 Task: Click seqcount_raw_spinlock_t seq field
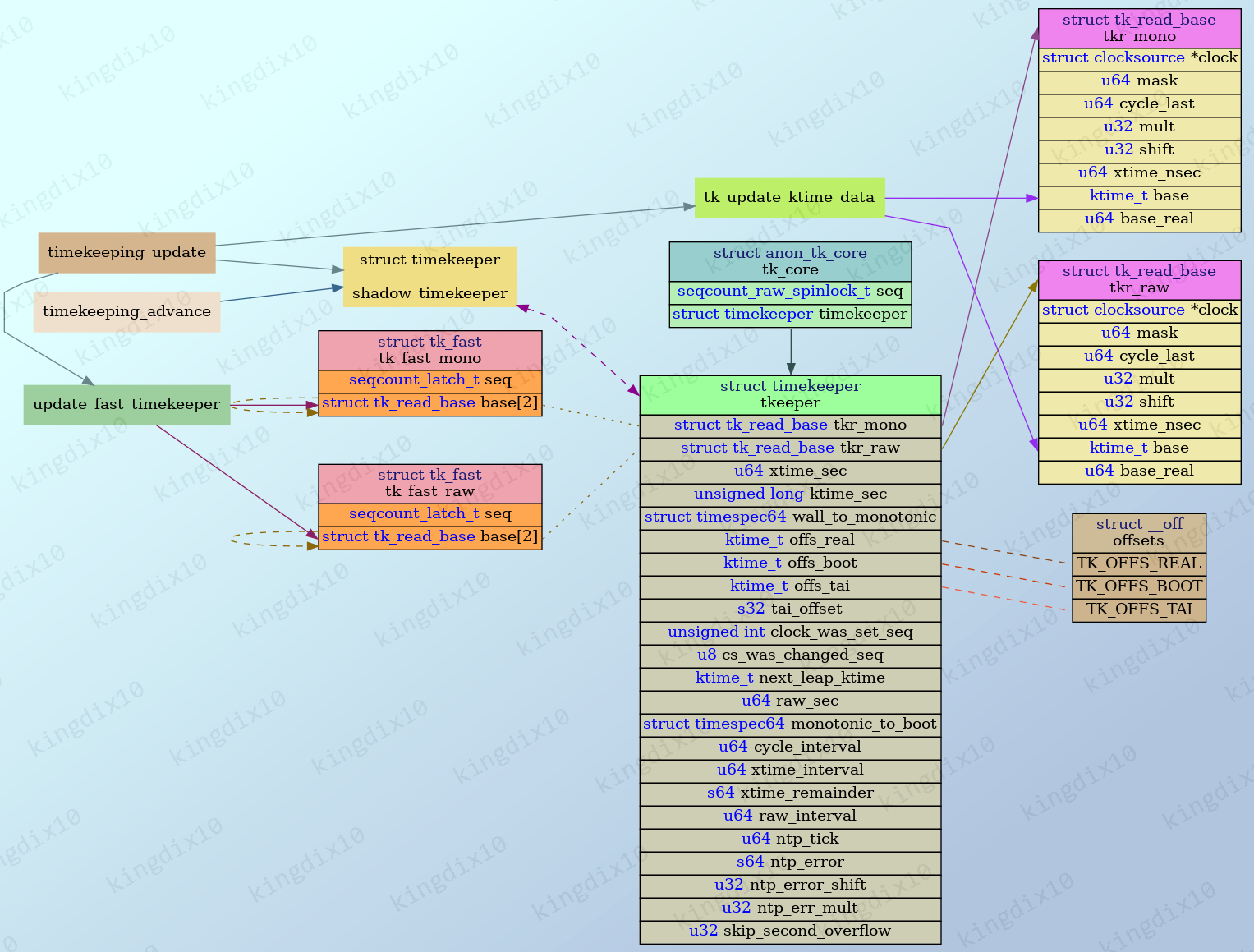(790, 293)
